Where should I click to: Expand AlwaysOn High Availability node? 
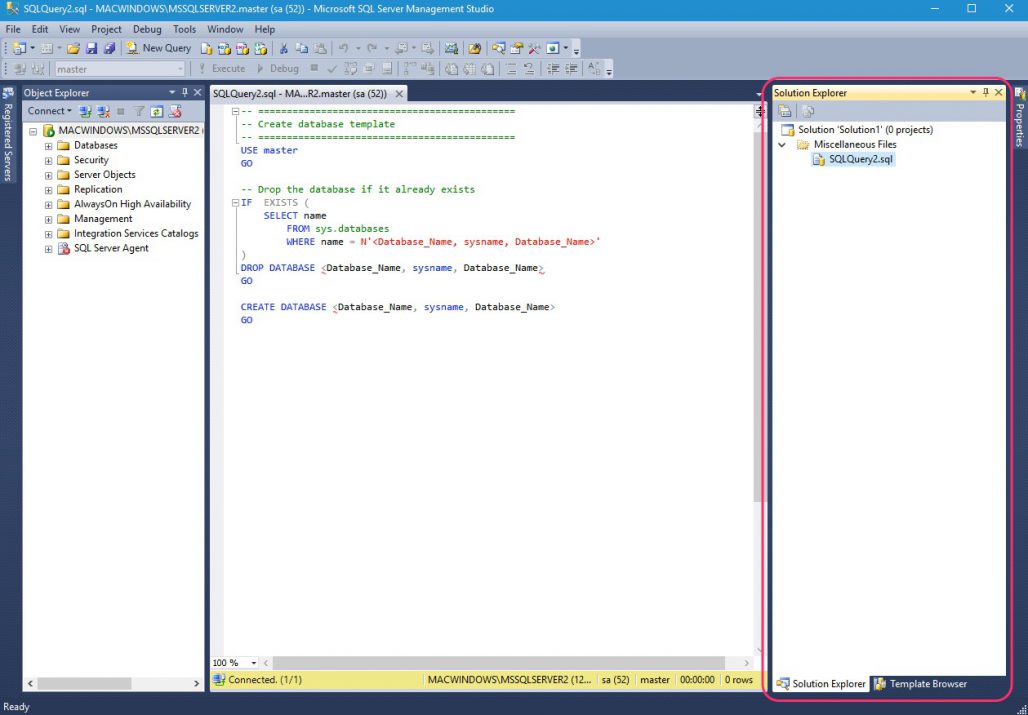click(48, 204)
